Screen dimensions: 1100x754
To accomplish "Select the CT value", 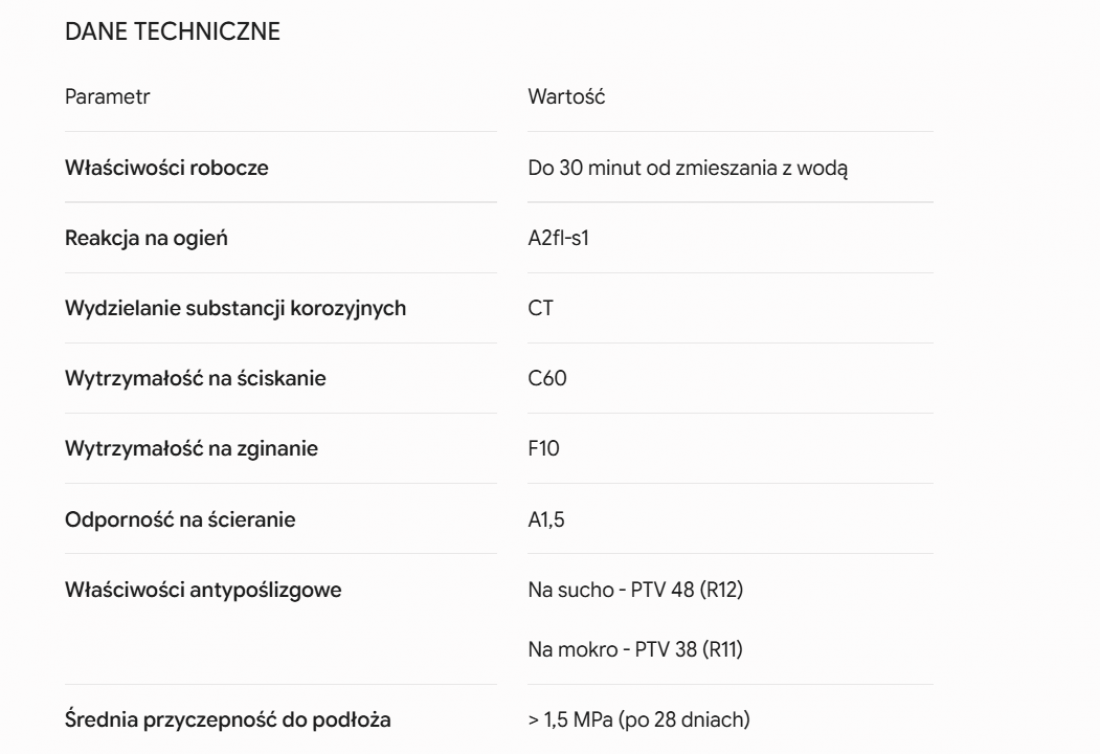I will pyautogui.click(x=540, y=308).
